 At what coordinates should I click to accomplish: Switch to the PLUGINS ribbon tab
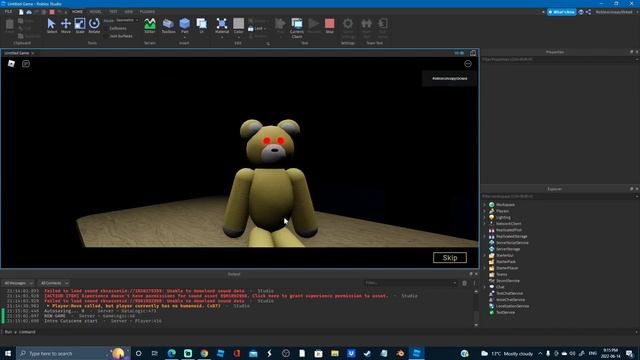pyautogui.click(x=147, y=12)
